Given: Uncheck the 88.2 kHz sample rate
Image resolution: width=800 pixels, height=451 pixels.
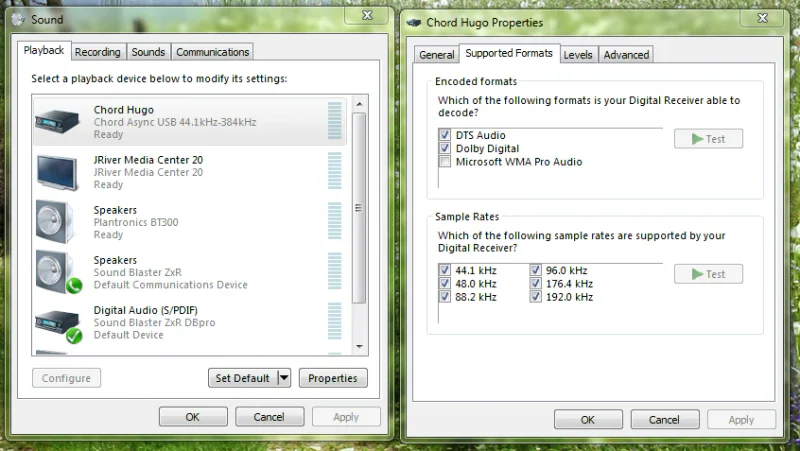Looking at the screenshot, I should coord(445,296).
